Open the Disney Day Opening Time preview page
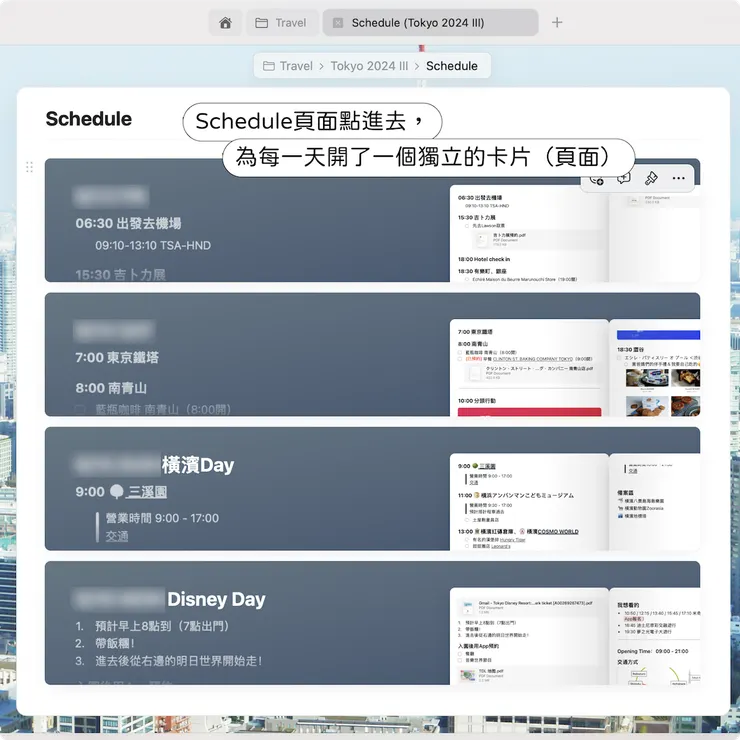 tap(655, 636)
